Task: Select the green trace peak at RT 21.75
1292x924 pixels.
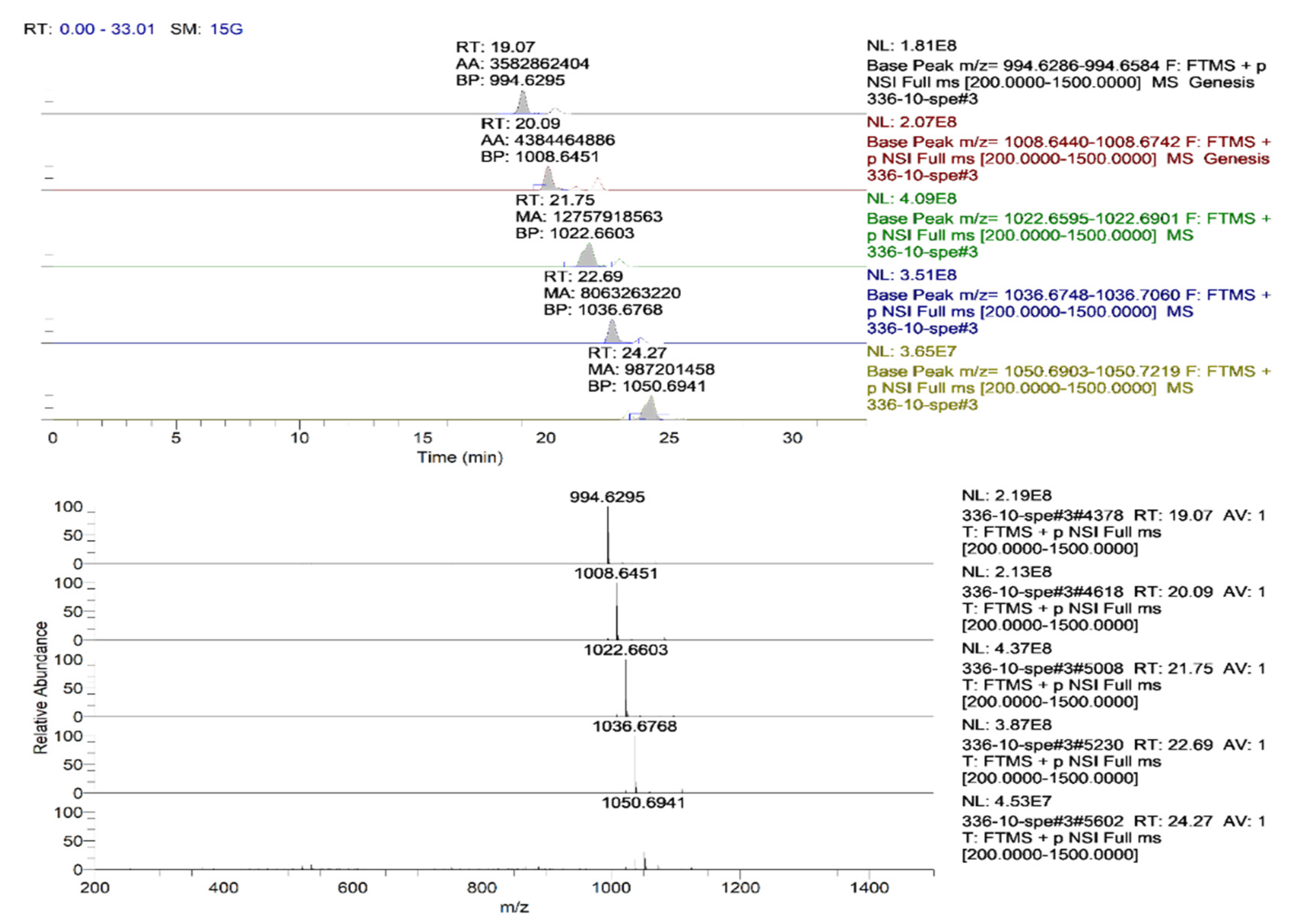Action: click(587, 256)
